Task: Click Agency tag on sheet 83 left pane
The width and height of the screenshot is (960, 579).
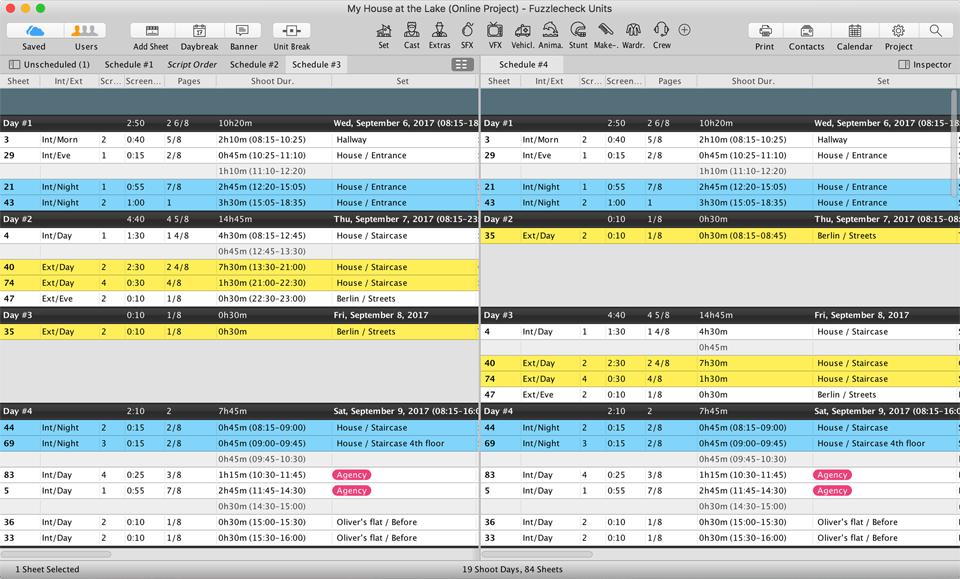Action: click(x=351, y=475)
